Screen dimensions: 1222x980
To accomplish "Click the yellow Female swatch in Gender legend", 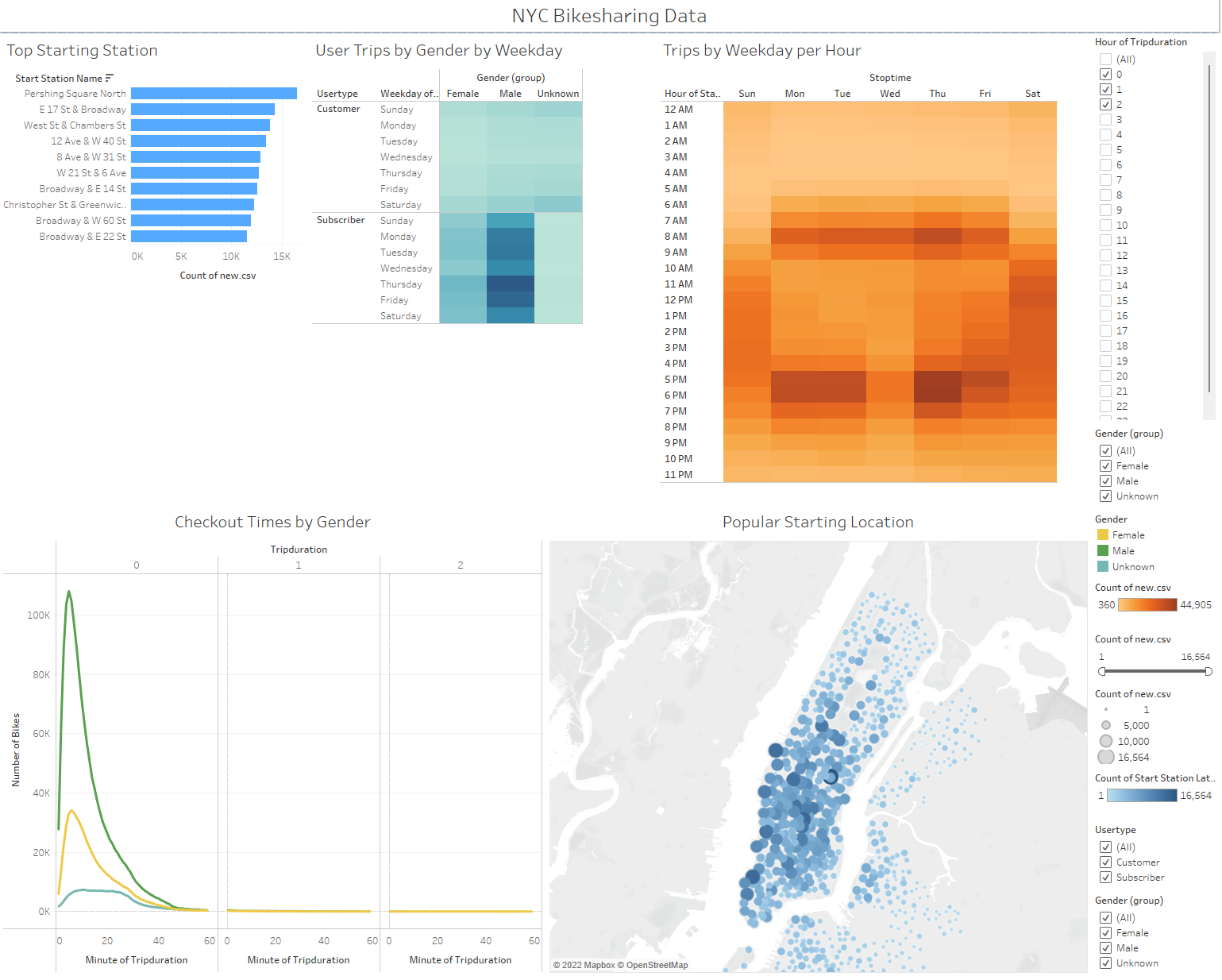I will [x=1104, y=534].
